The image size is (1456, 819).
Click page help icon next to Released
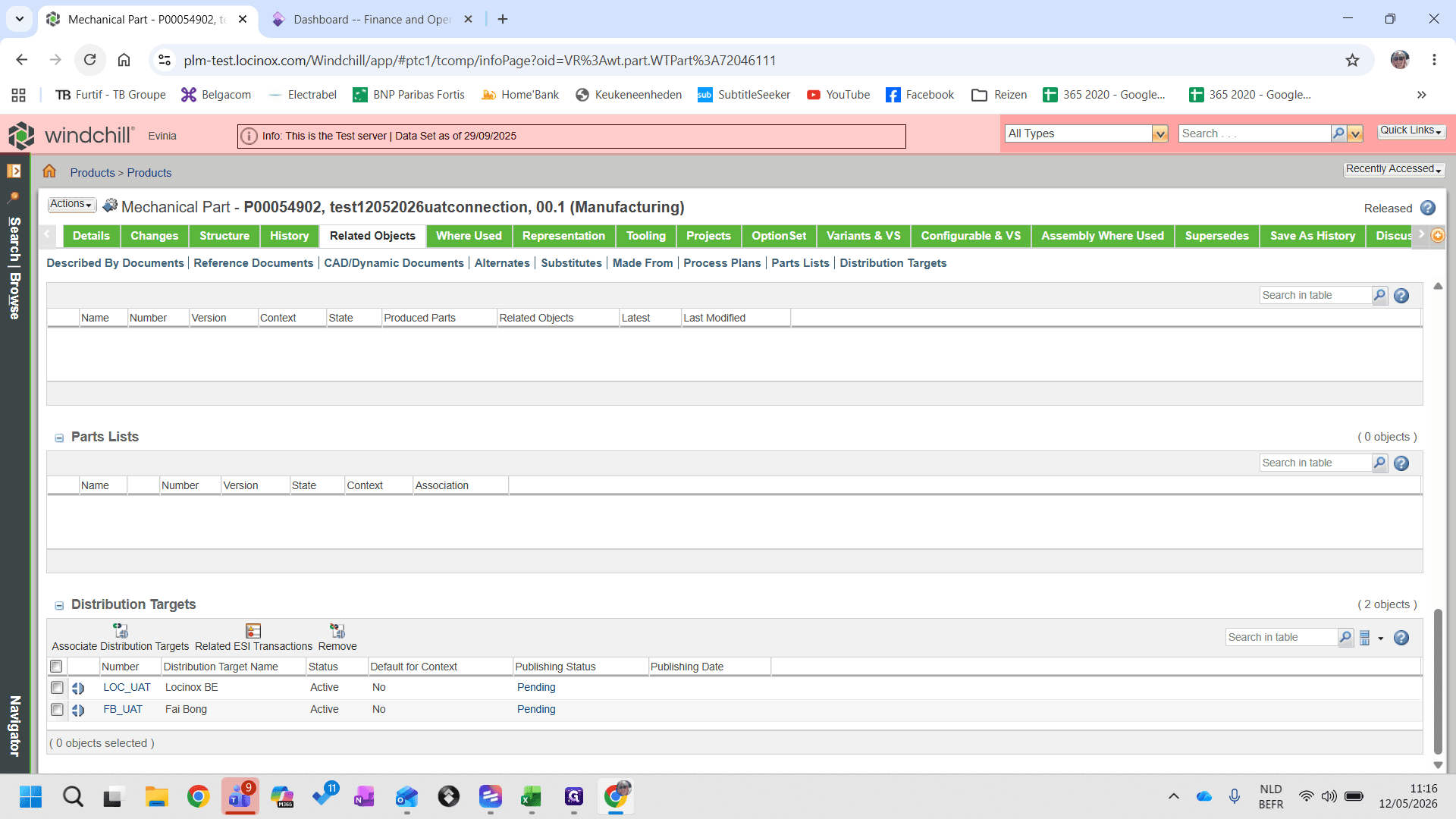point(1428,208)
